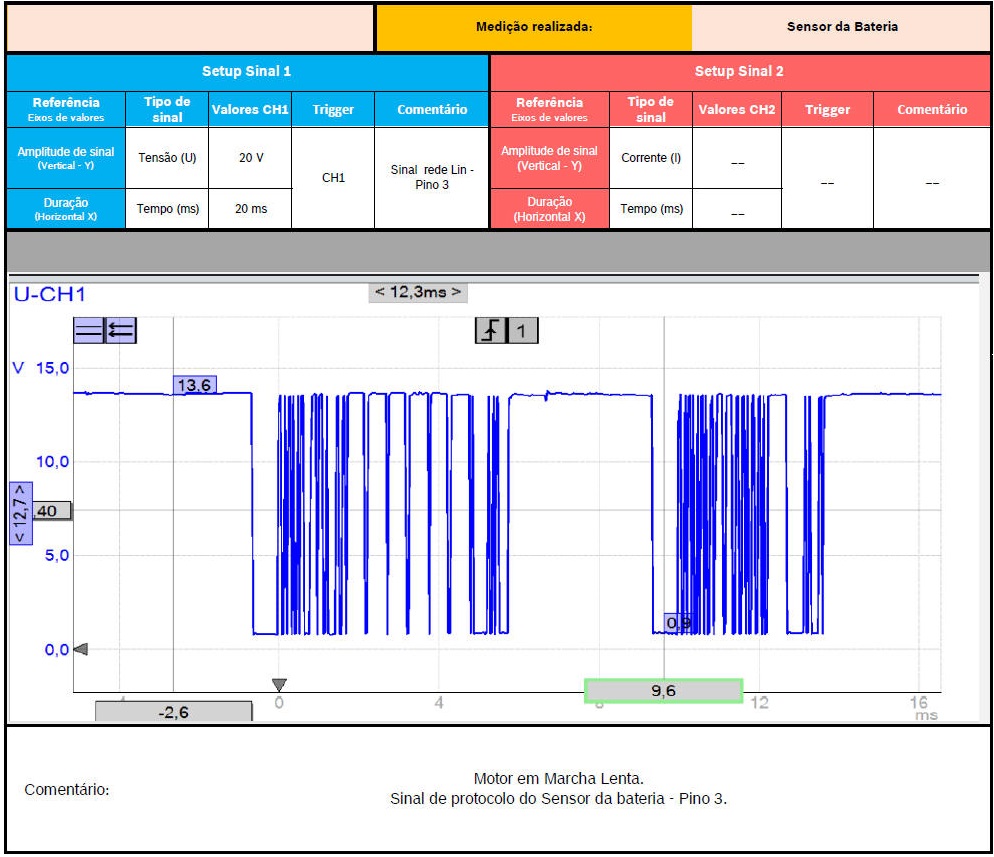Click the Medição realizada orange cell
The width and height of the screenshot is (994, 857).
[x=534, y=27]
